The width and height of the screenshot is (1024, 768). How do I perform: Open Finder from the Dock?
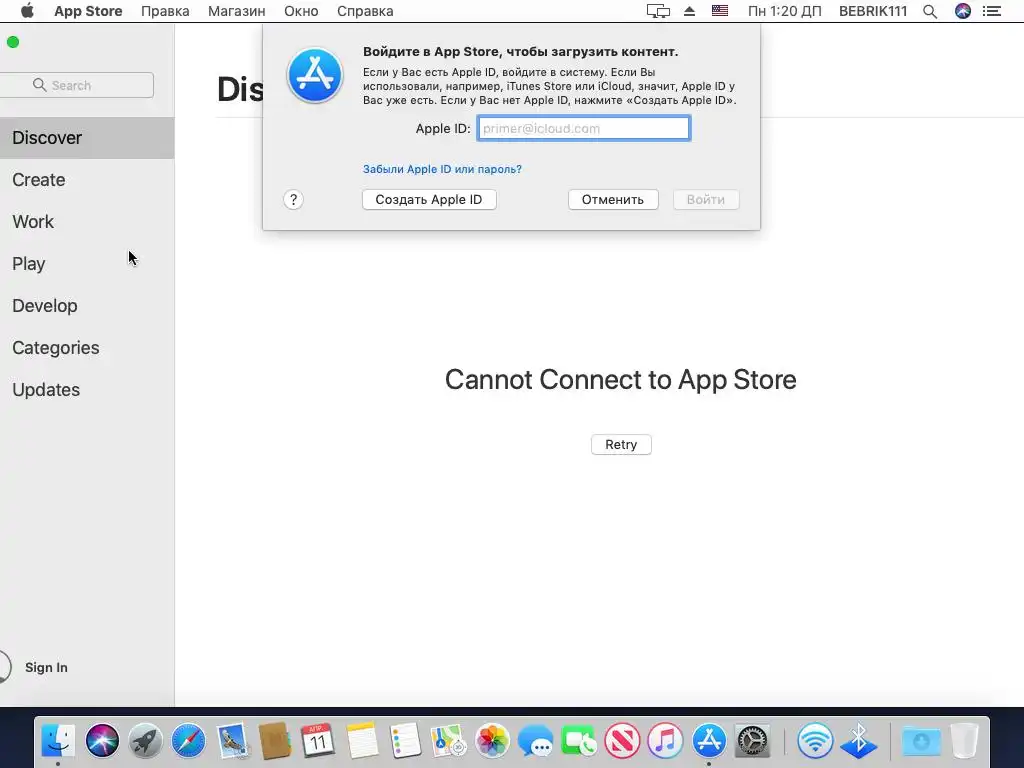(x=58, y=741)
